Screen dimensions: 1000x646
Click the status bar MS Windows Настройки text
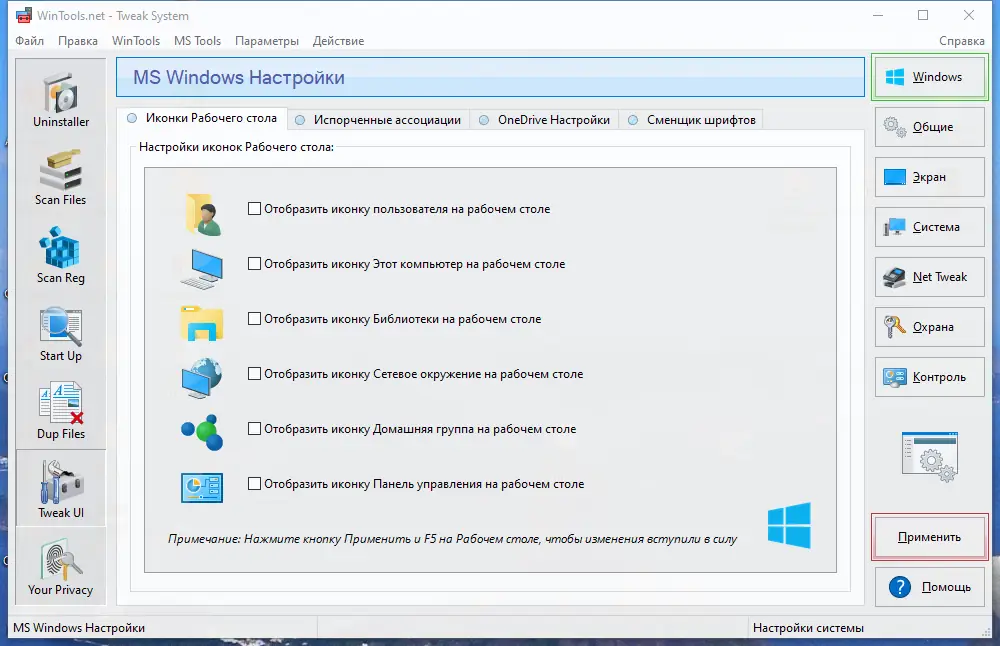pos(79,628)
